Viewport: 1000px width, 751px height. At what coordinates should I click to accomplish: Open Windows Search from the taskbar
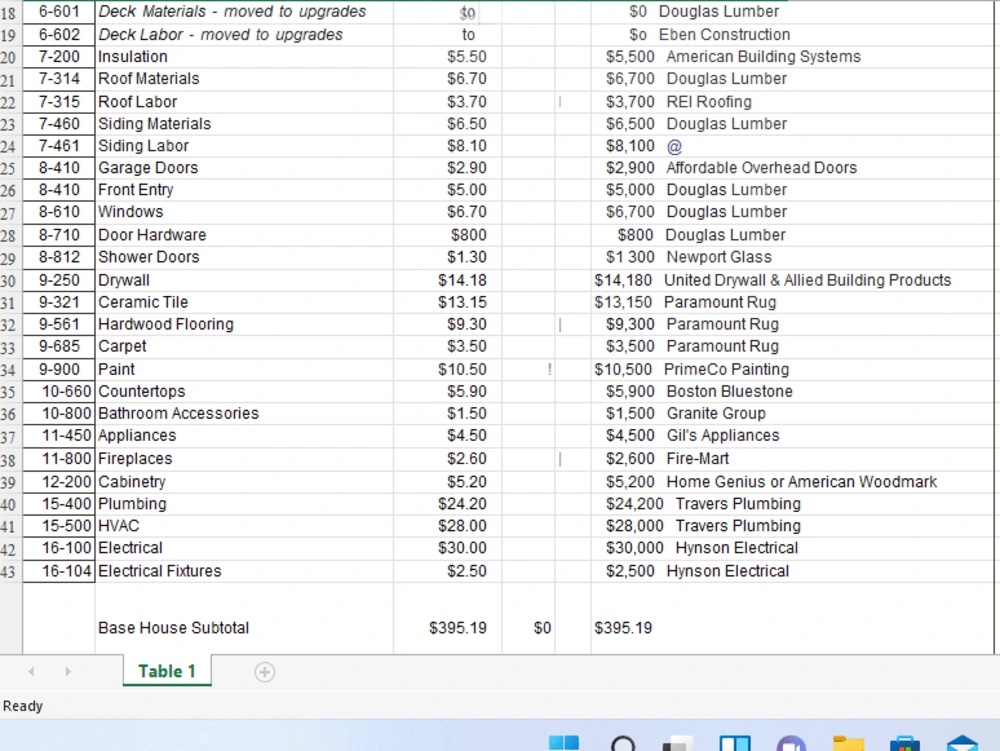[623, 744]
